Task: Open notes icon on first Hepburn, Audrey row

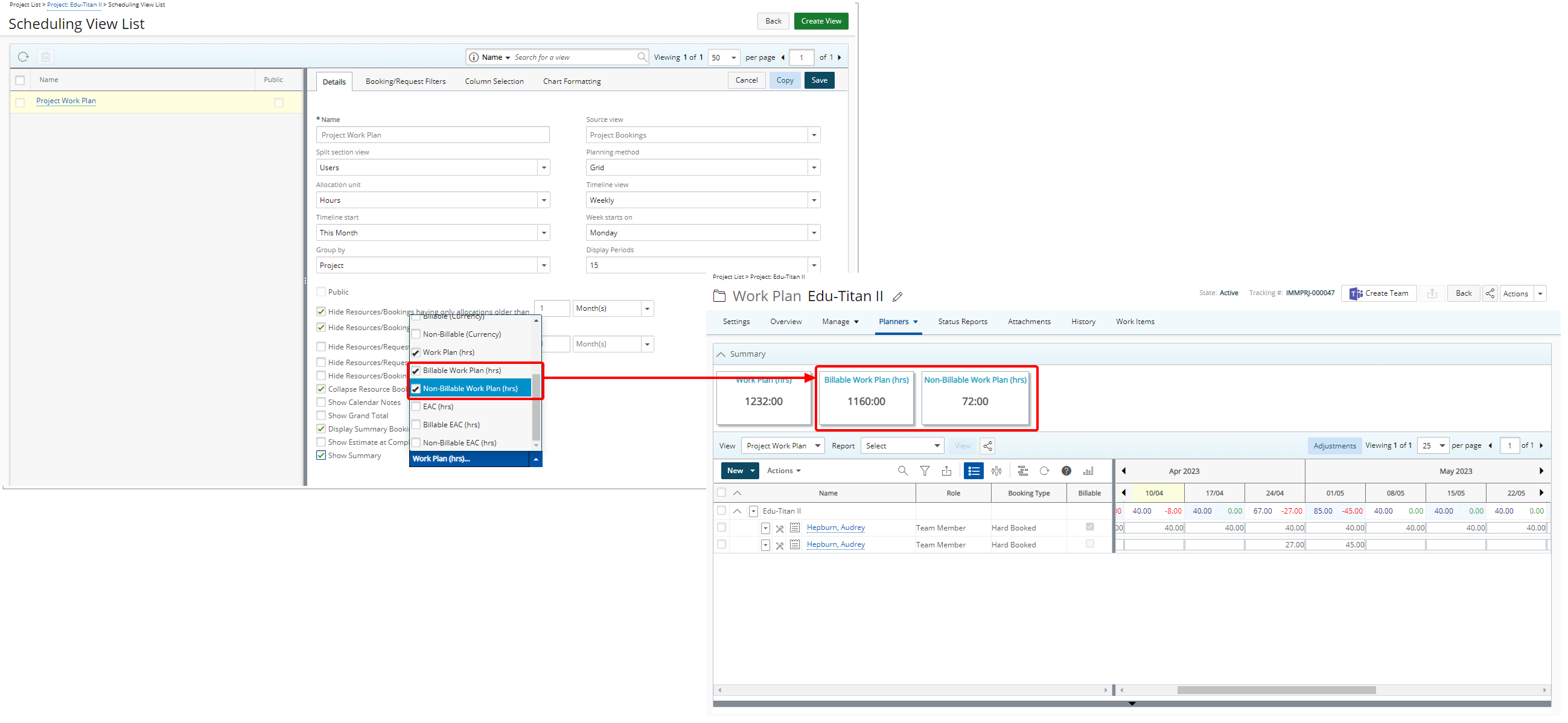Action: coord(795,527)
